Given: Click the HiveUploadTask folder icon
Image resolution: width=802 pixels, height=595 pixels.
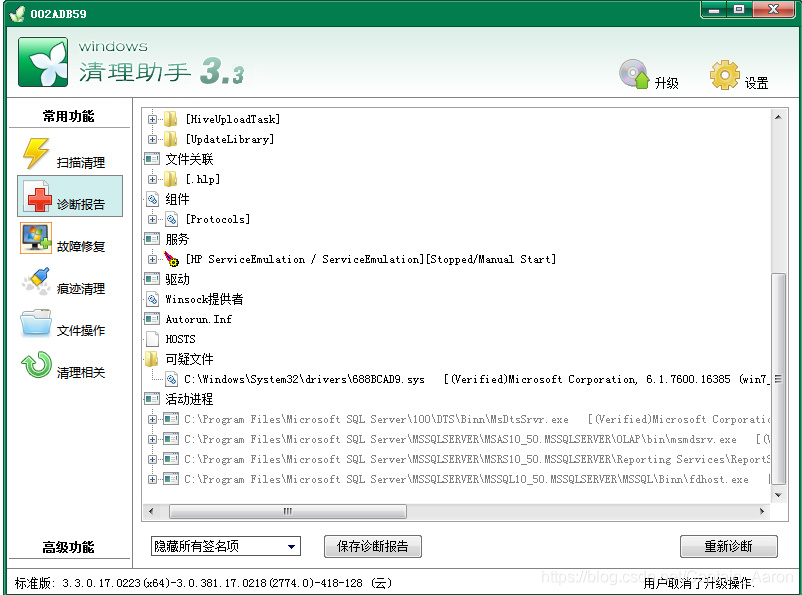Looking at the screenshot, I should click(170, 119).
